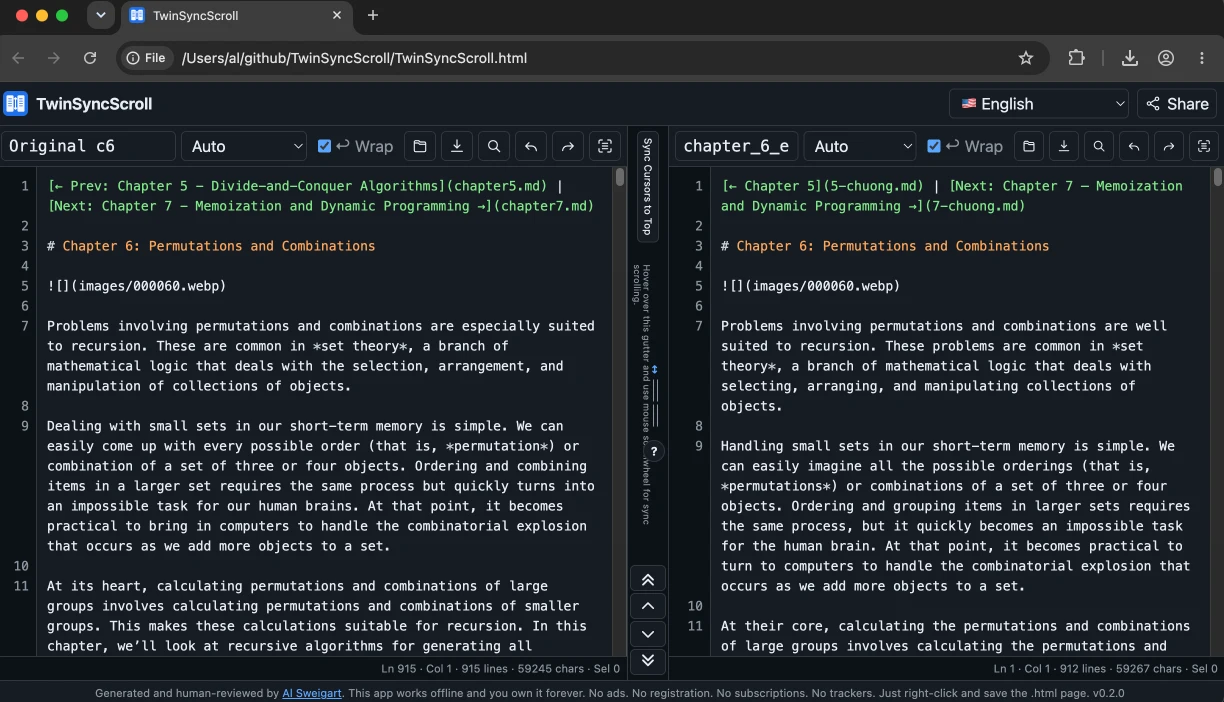The height and width of the screenshot is (702, 1224).
Task: Redo in the left pane
Action: pyautogui.click(x=568, y=146)
